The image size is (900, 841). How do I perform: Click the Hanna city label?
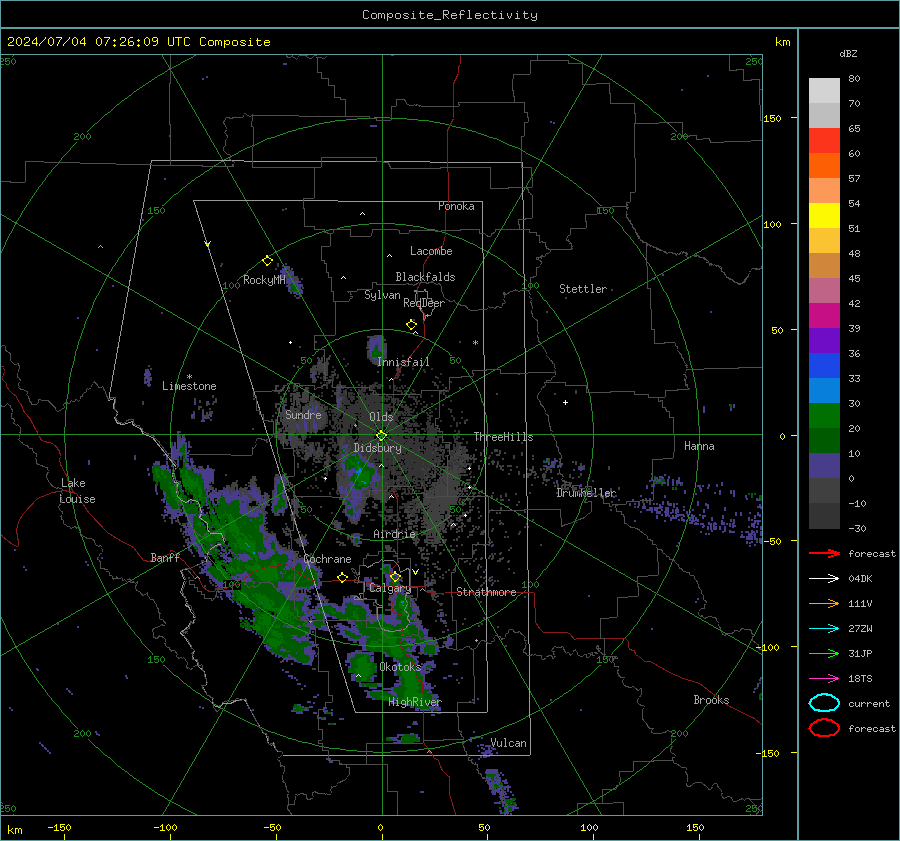coord(699,446)
